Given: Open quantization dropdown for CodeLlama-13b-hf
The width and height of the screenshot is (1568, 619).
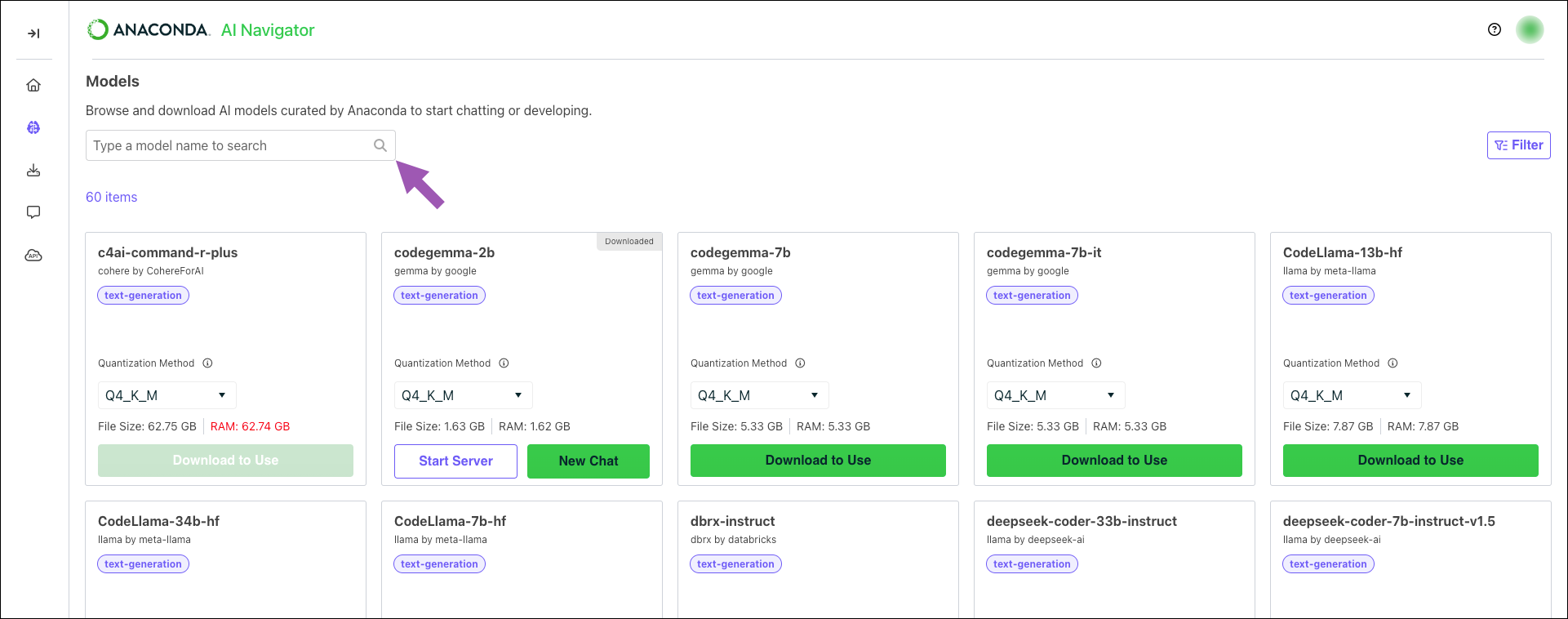Looking at the screenshot, I should [x=1353, y=395].
